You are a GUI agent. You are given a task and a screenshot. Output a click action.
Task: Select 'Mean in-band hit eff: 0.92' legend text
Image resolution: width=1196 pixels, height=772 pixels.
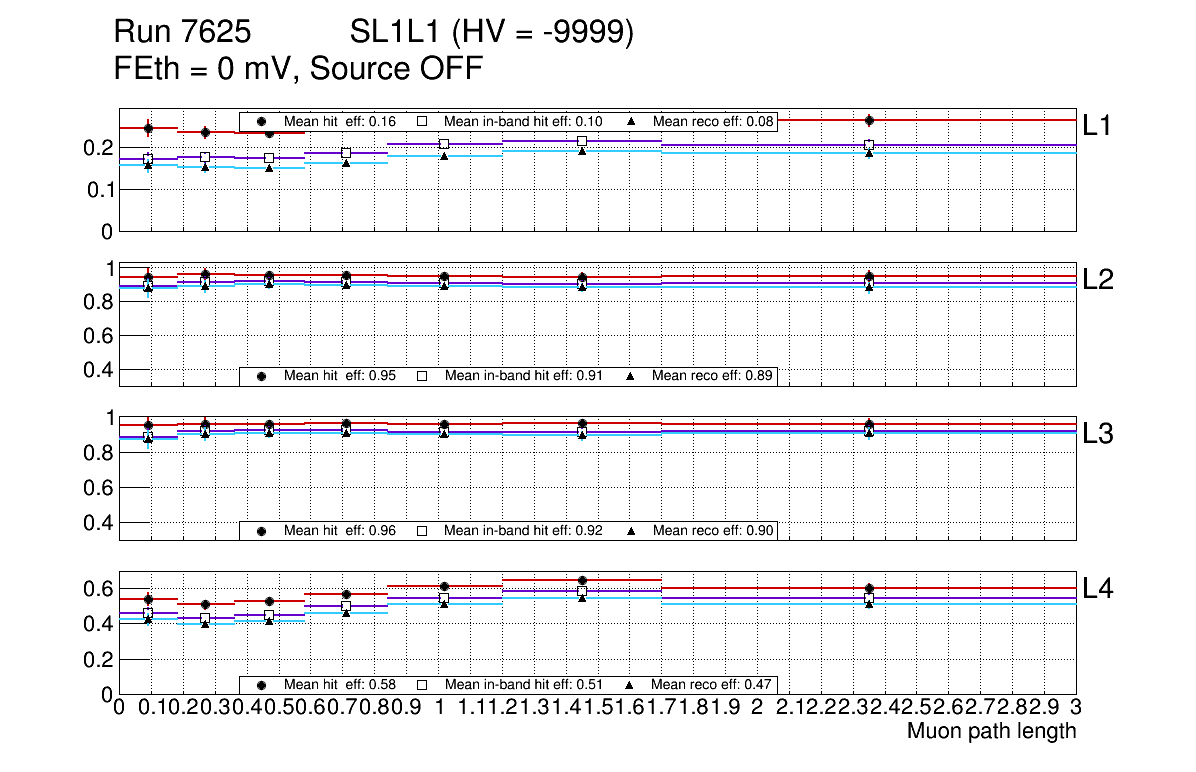point(523,531)
